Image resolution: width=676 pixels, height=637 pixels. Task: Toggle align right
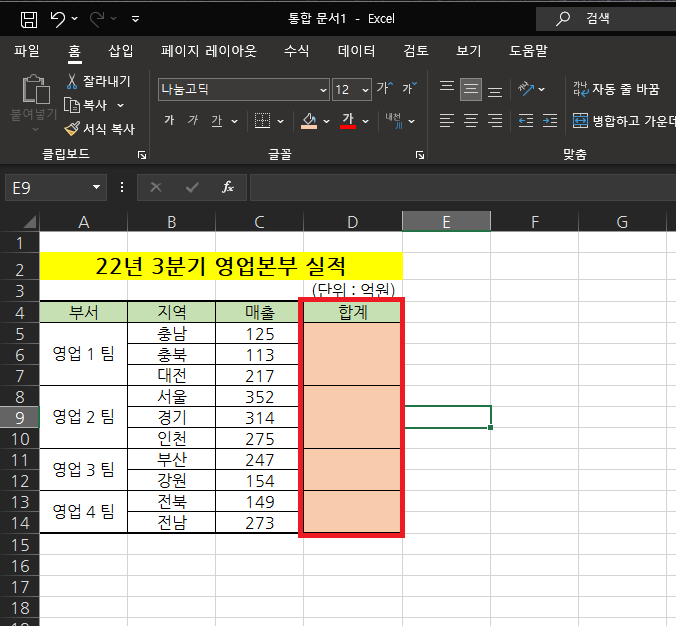(495, 121)
